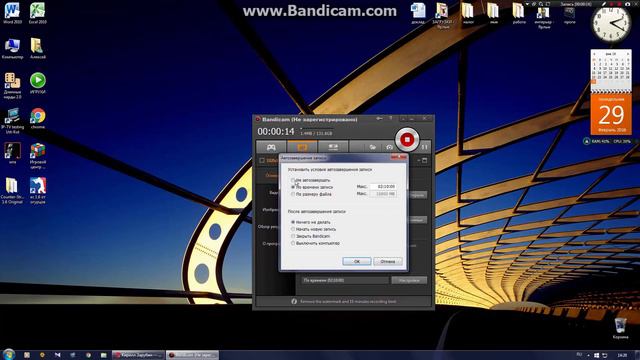Viewport: 640px width, 360px height.
Task: Open the ЗАГРУЗКИ shortcut on desktop
Action: tap(442, 15)
